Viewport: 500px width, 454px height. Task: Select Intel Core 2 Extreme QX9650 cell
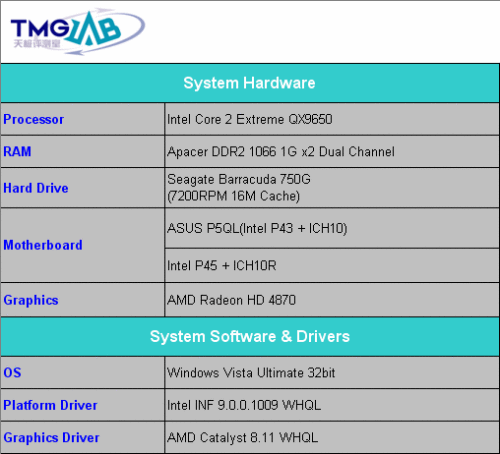click(x=332, y=119)
